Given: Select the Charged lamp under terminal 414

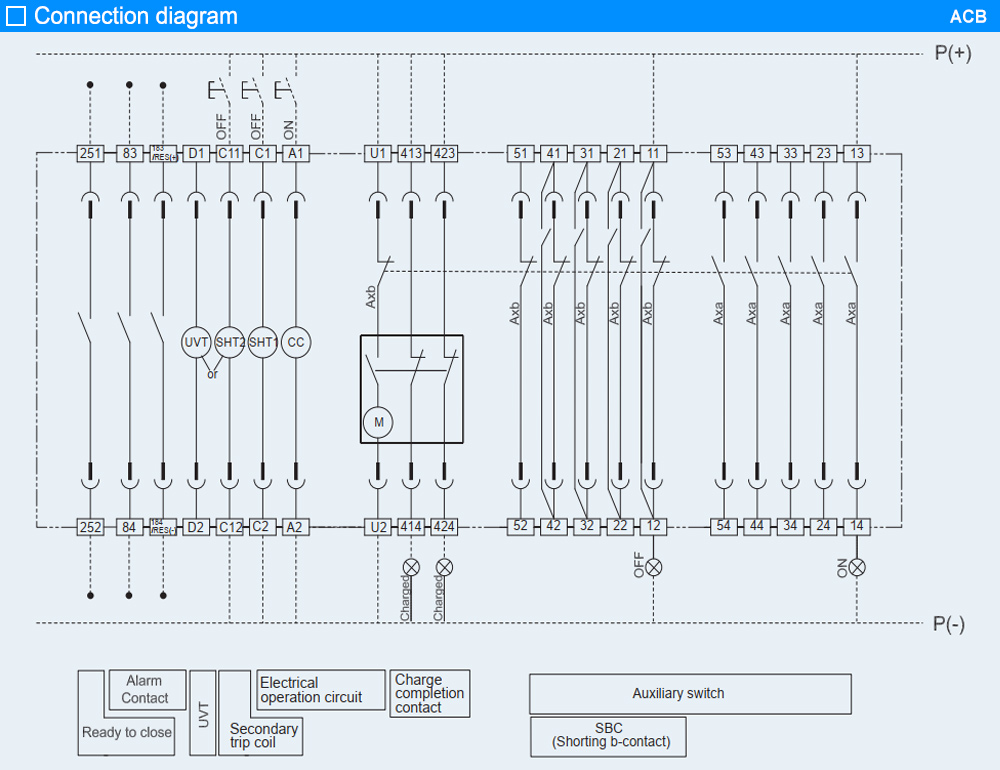Looking at the screenshot, I should pos(411,567).
